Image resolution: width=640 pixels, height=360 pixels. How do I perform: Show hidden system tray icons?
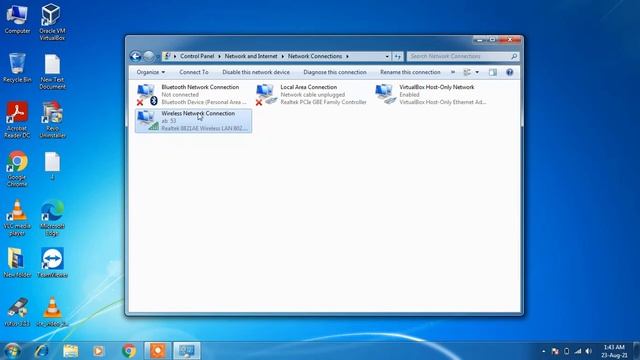pos(544,351)
